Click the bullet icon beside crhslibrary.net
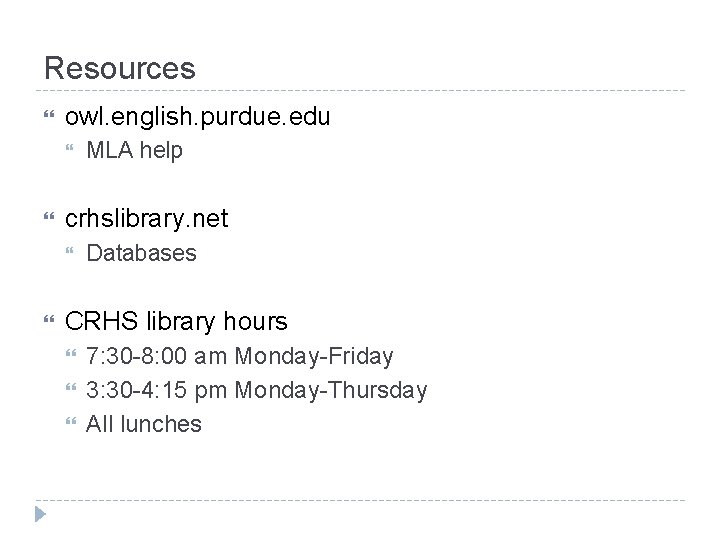Screen dimensions: 720x540 coord(50,219)
